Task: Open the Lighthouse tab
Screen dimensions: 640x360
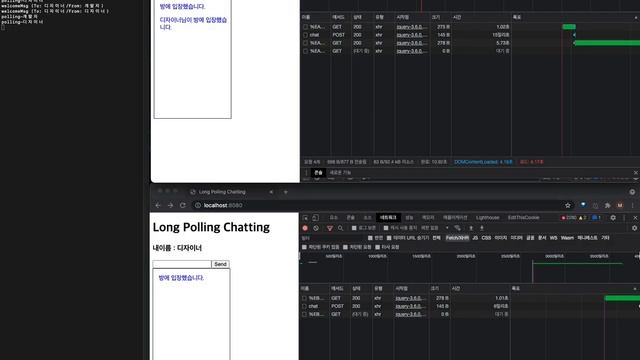Action: coord(487,218)
